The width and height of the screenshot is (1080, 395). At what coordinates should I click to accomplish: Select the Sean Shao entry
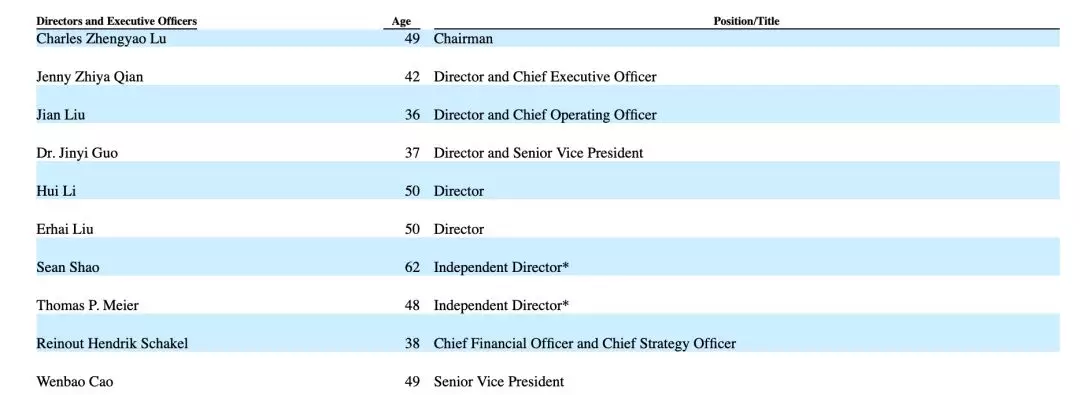68,267
